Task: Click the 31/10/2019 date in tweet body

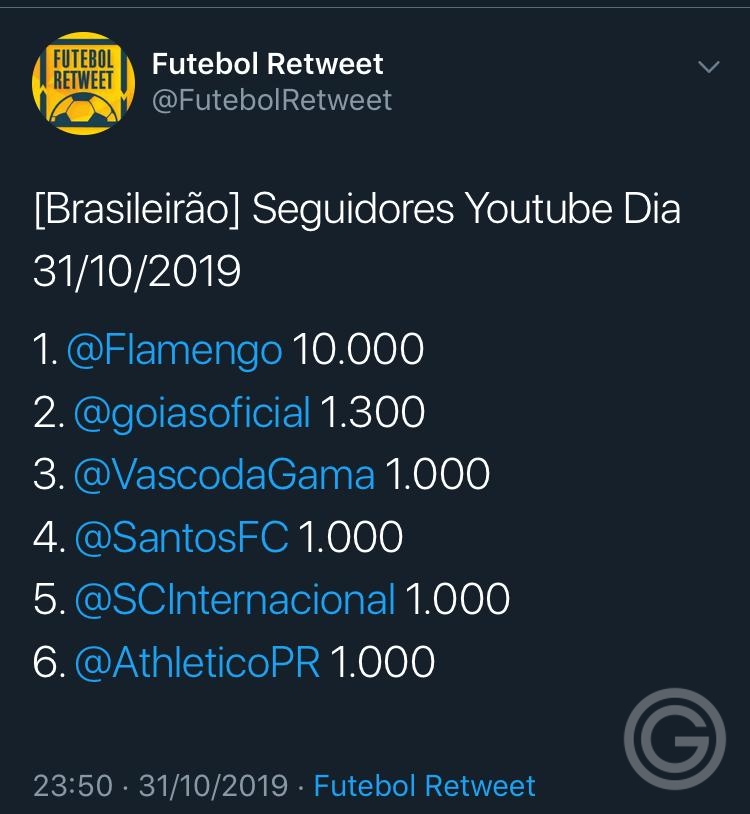Action: click(137, 272)
